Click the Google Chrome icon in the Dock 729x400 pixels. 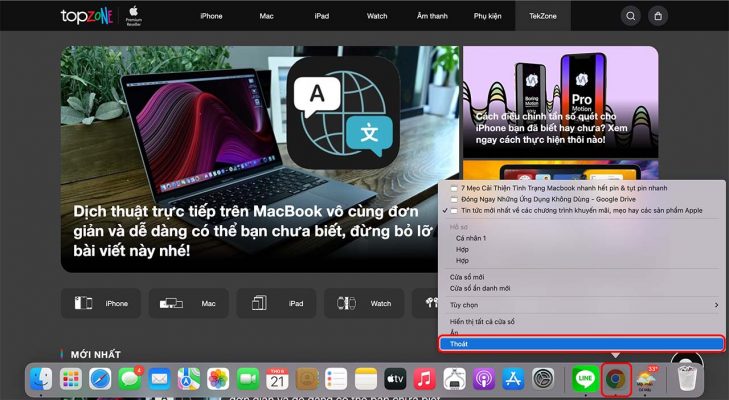click(x=616, y=379)
